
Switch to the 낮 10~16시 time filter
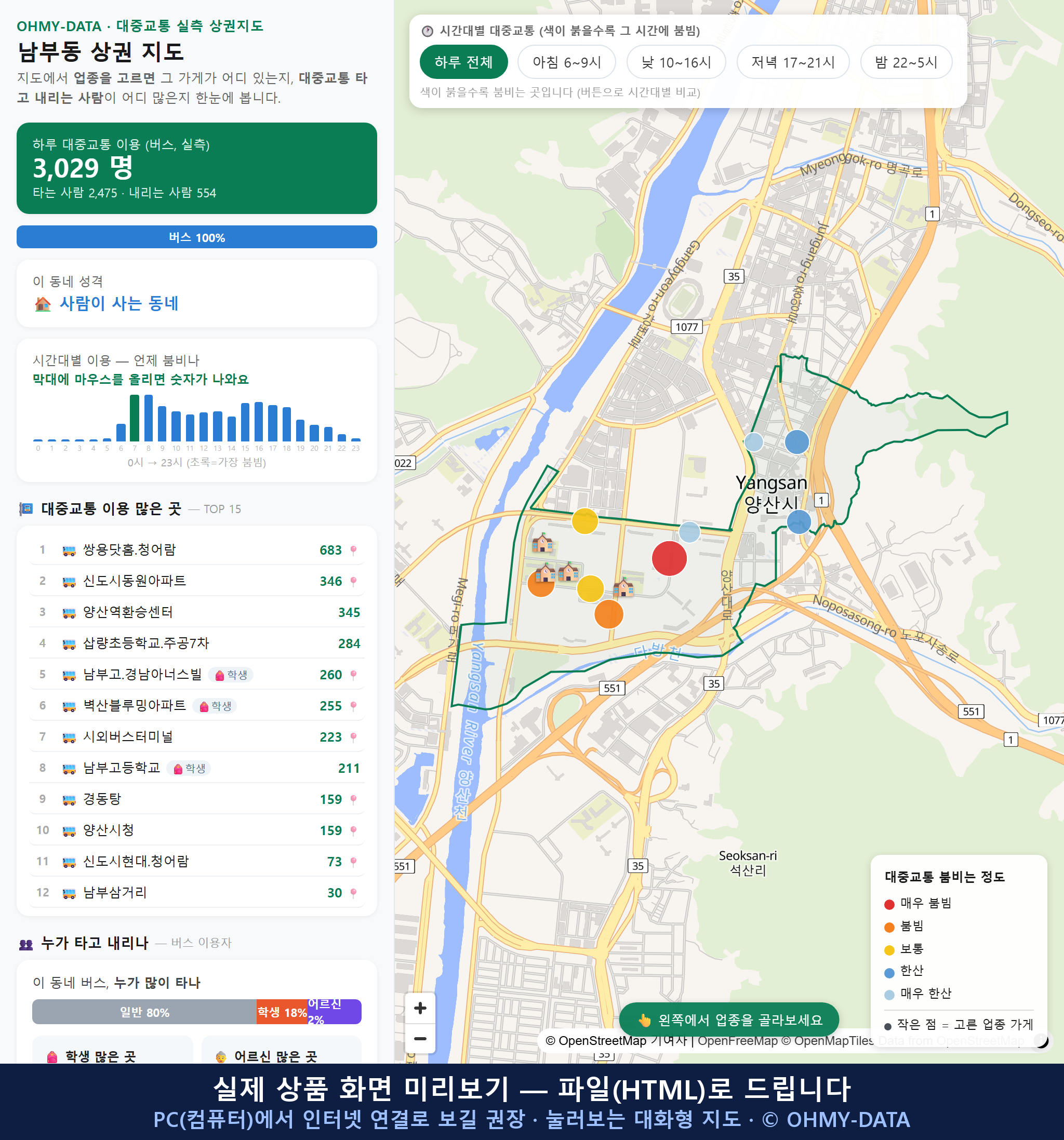click(676, 62)
